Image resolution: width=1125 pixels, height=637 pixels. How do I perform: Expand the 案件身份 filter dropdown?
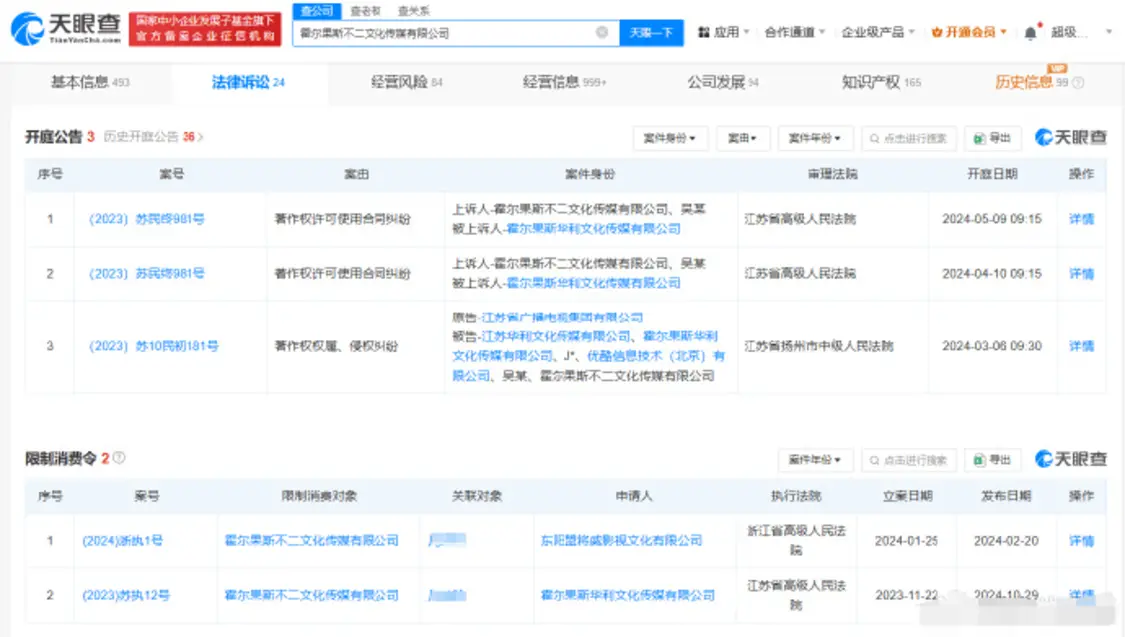tap(669, 138)
